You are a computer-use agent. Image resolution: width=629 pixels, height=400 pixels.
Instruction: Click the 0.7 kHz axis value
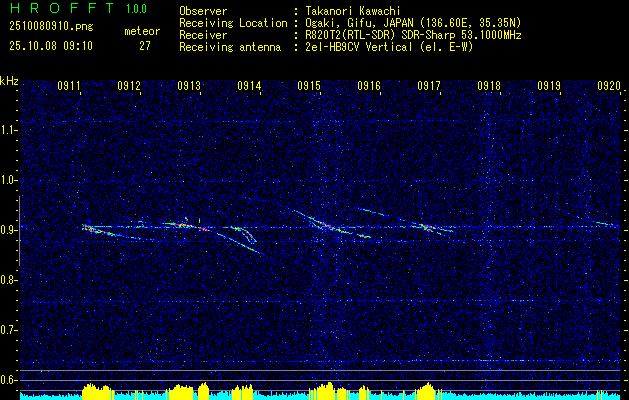click(x=8, y=330)
